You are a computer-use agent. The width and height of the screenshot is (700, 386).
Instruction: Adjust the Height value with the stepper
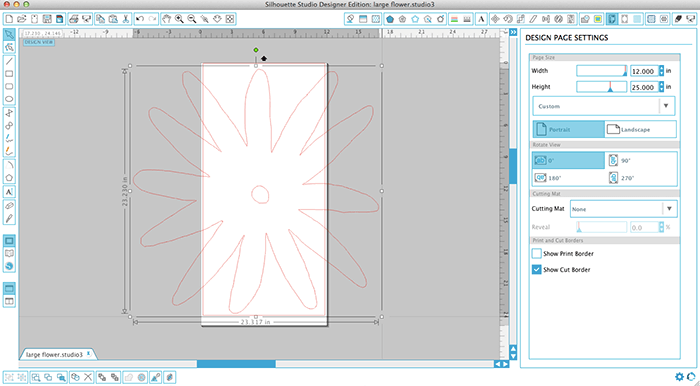[x=661, y=87]
